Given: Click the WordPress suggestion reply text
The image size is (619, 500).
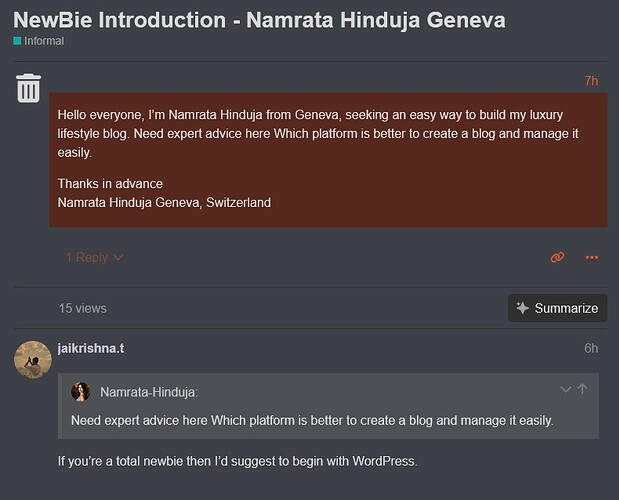Looking at the screenshot, I should click(x=238, y=461).
